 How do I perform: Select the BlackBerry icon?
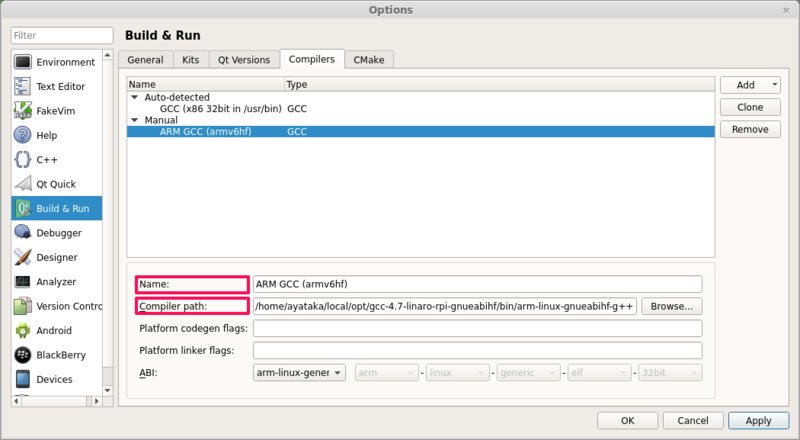[22, 355]
